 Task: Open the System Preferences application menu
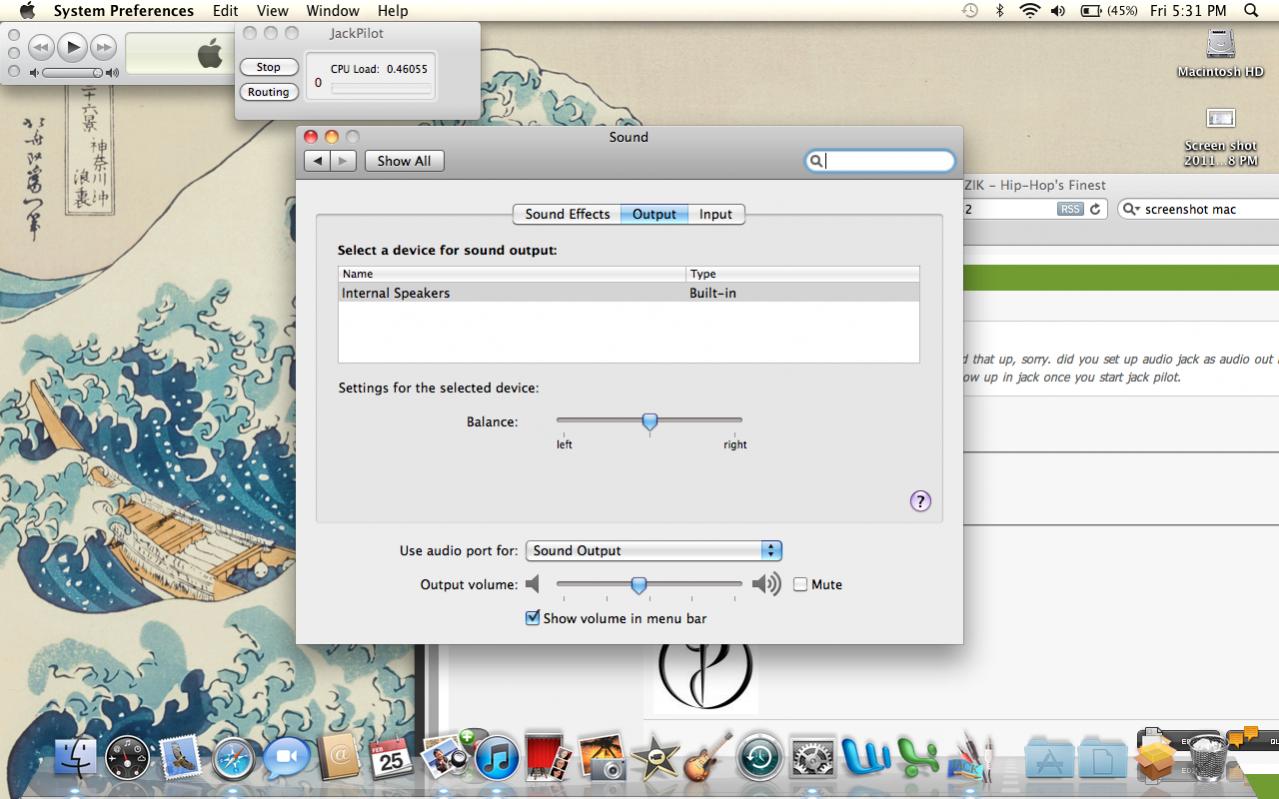124,11
